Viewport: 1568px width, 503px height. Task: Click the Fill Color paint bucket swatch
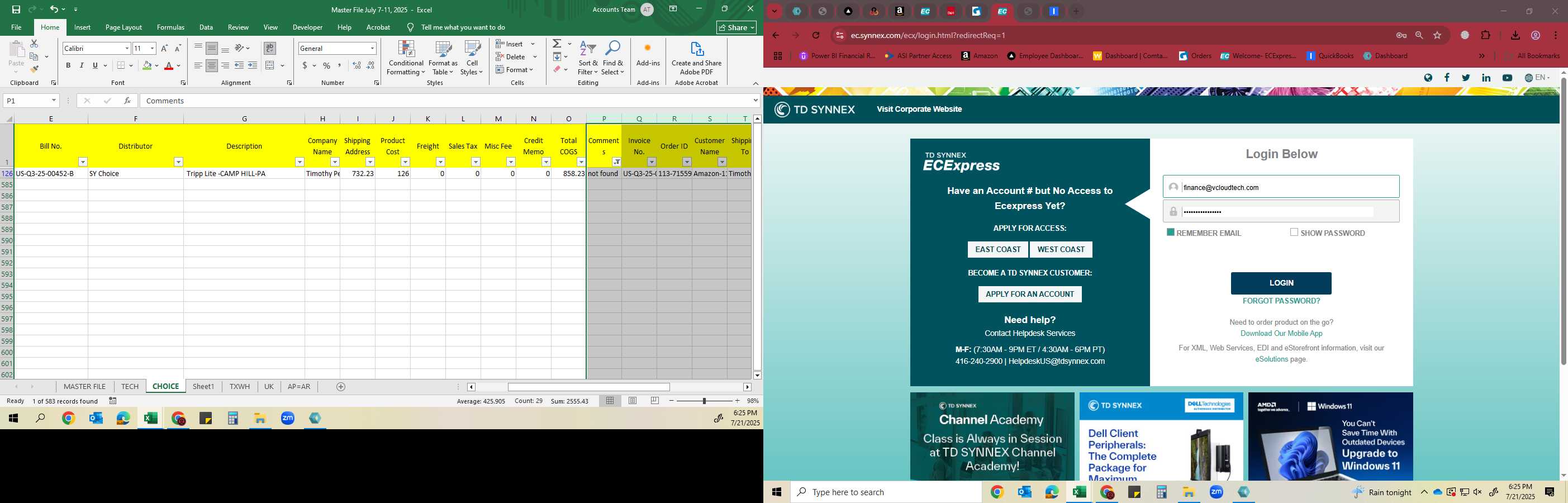coord(147,66)
